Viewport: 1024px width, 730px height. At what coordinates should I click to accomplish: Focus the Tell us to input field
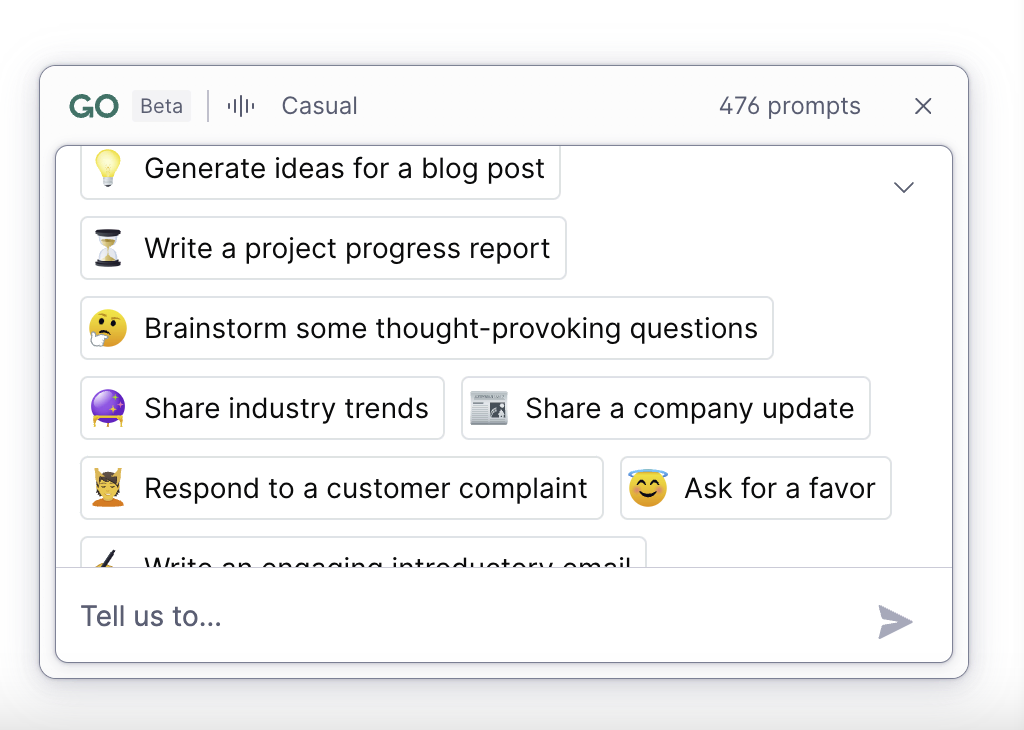coord(470,616)
